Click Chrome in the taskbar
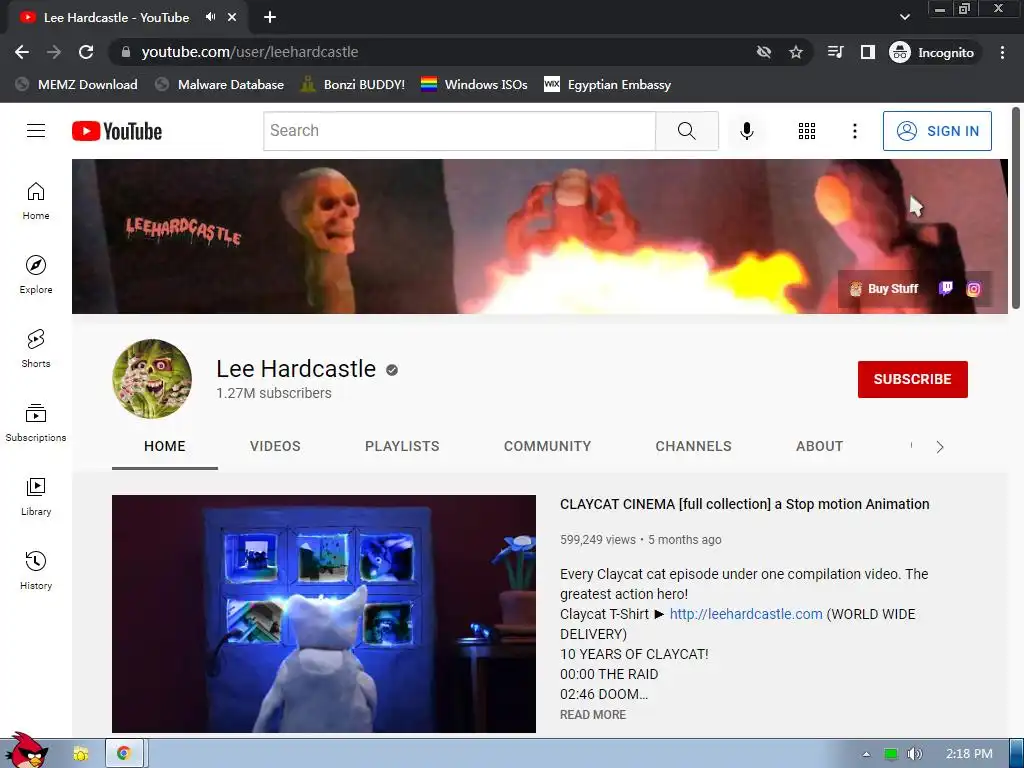This screenshot has height=768, width=1024. (123, 754)
